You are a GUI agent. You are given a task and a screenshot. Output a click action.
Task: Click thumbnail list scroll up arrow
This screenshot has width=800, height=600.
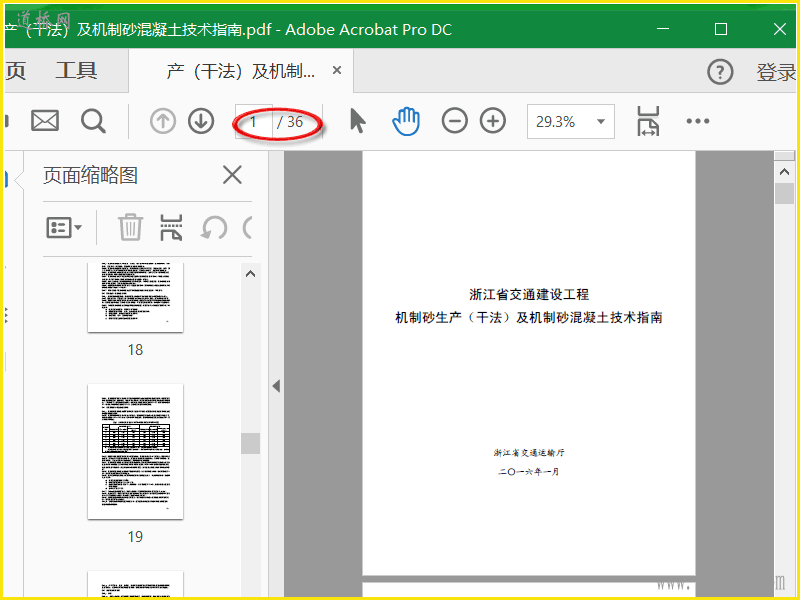tap(251, 274)
